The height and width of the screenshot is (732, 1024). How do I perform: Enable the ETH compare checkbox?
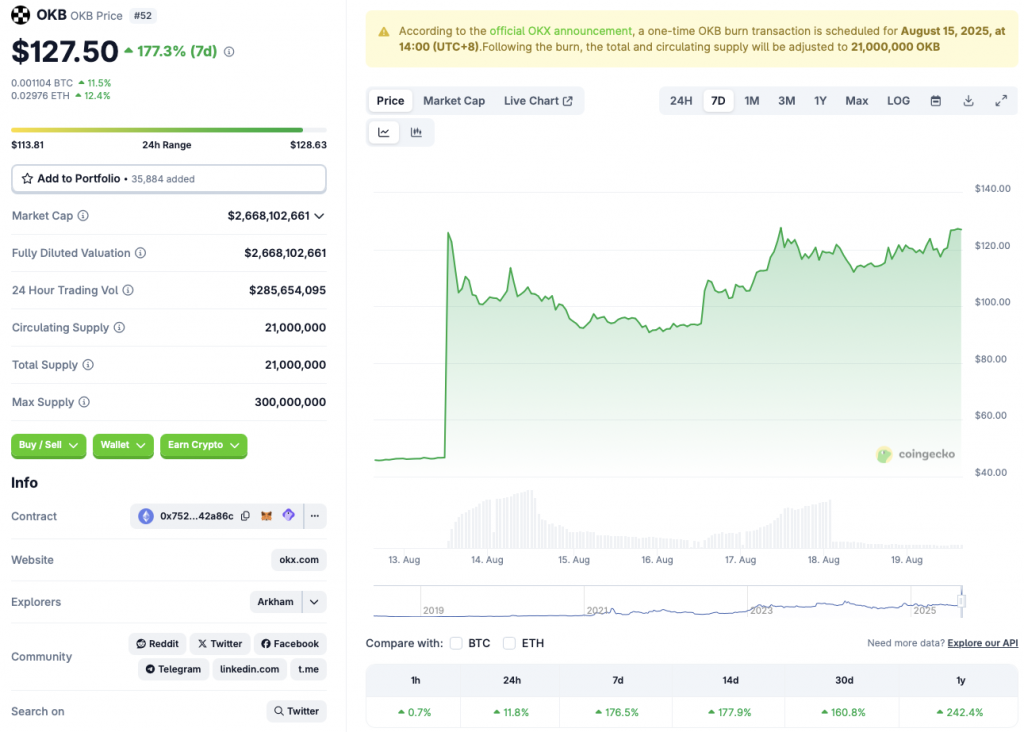pos(509,643)
